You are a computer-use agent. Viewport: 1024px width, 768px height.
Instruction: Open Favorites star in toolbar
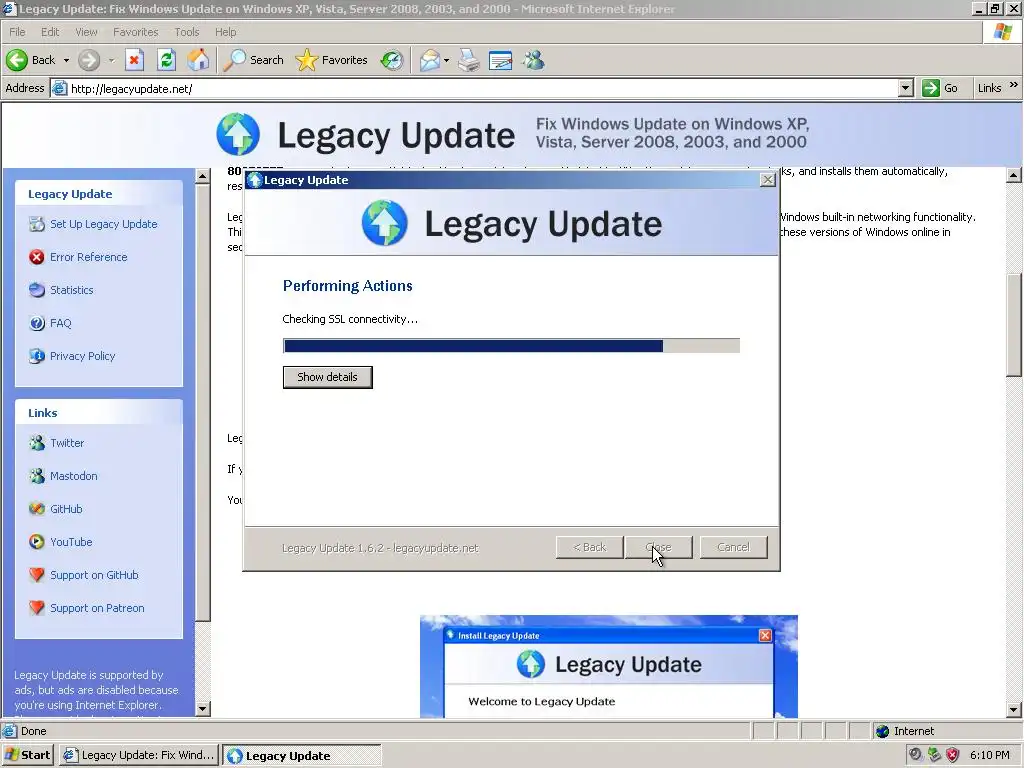[x=332, y=60]
